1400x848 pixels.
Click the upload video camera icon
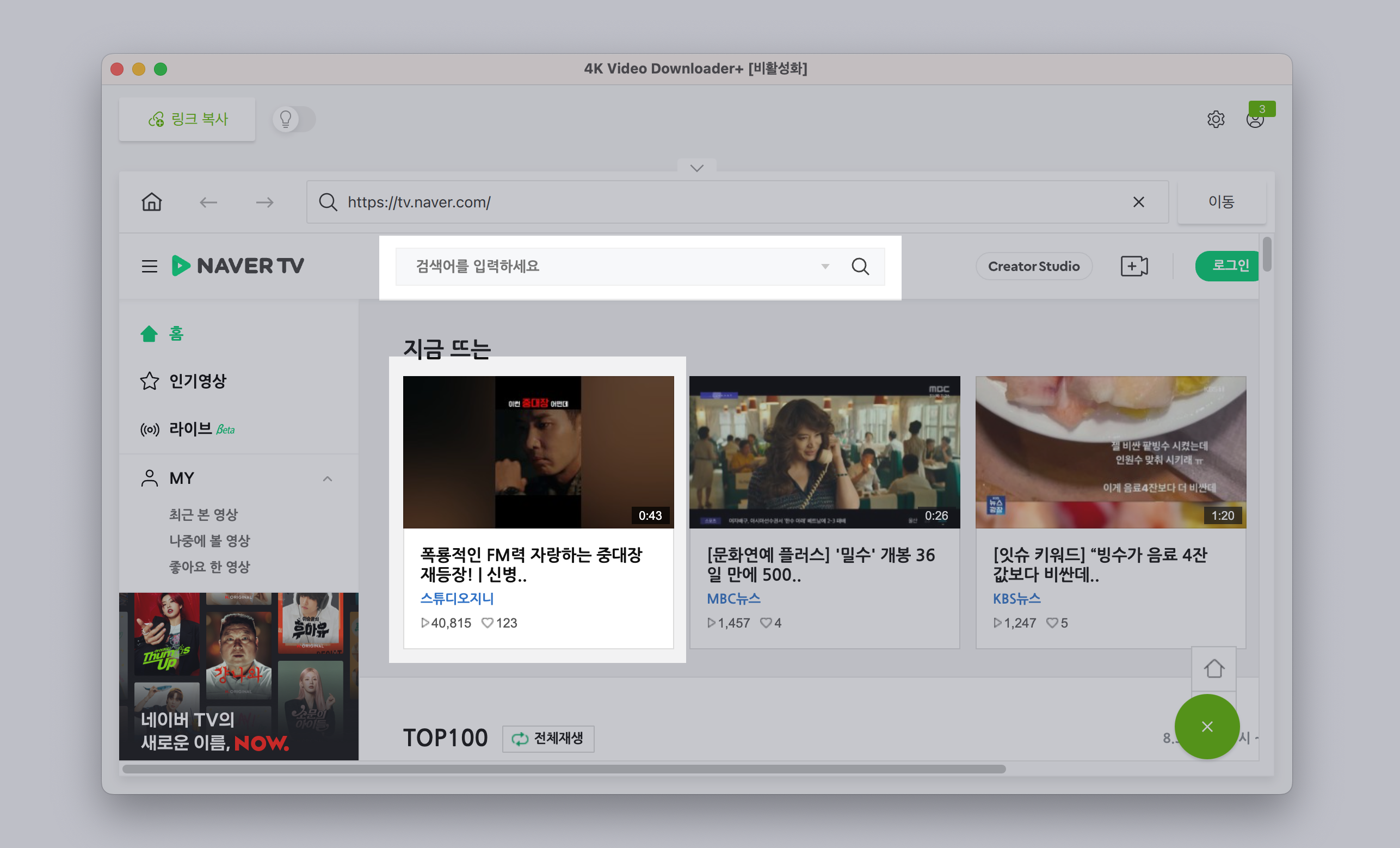point(1134,266)
